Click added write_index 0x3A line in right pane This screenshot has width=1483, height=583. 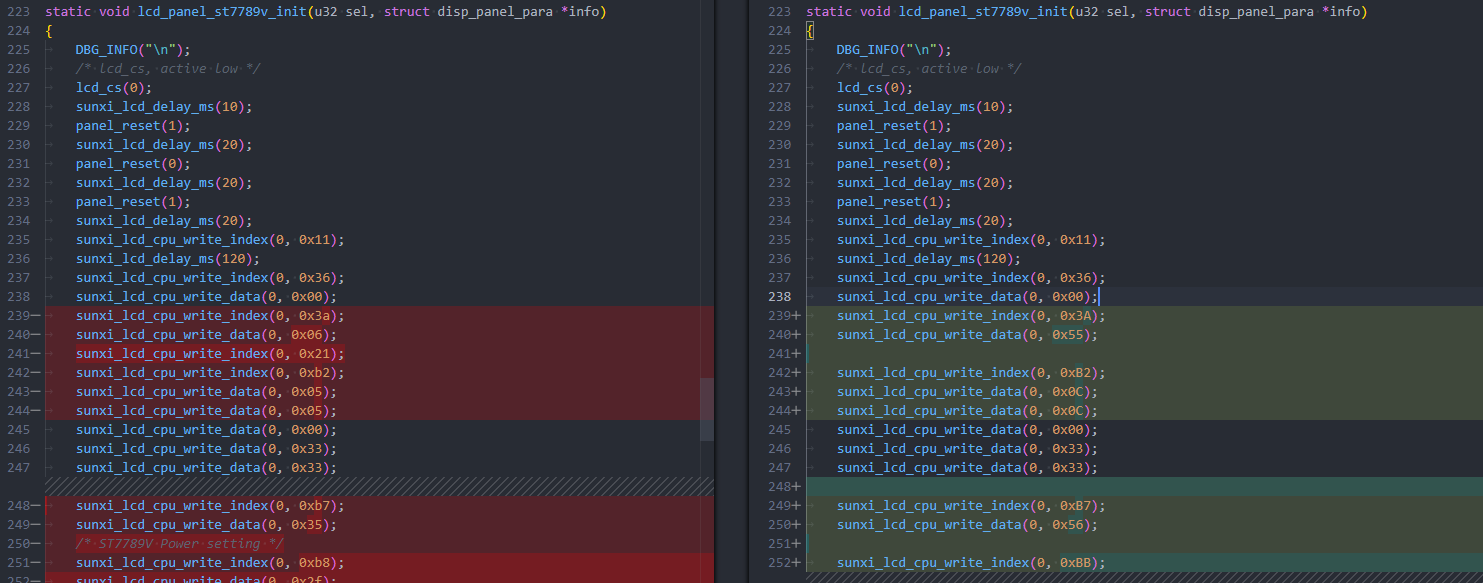(972, 316)
